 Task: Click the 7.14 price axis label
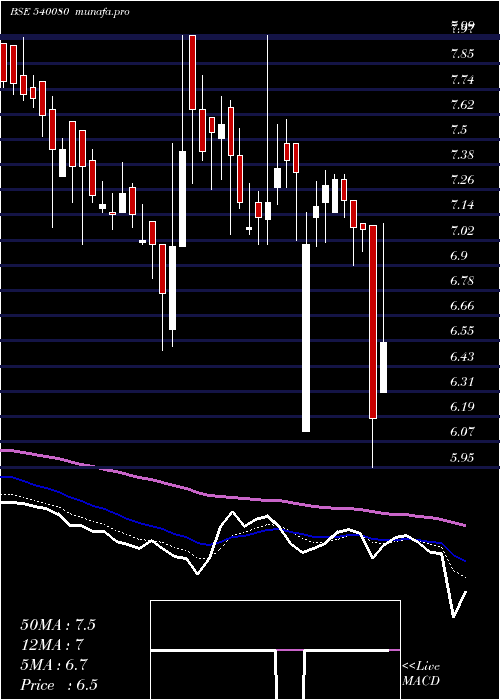pos(462,205)
